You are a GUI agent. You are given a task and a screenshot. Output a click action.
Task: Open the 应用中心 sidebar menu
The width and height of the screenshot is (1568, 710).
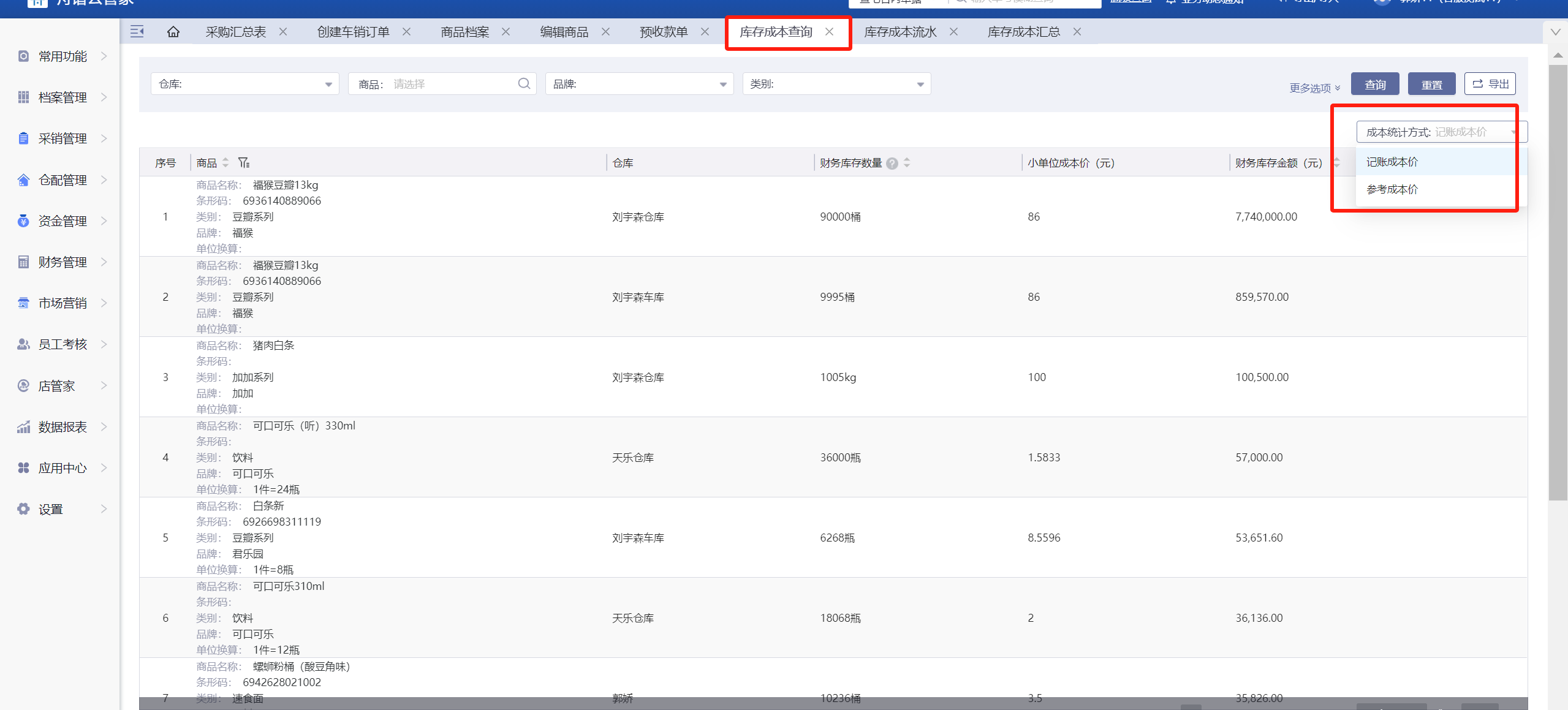pos(61,468)
